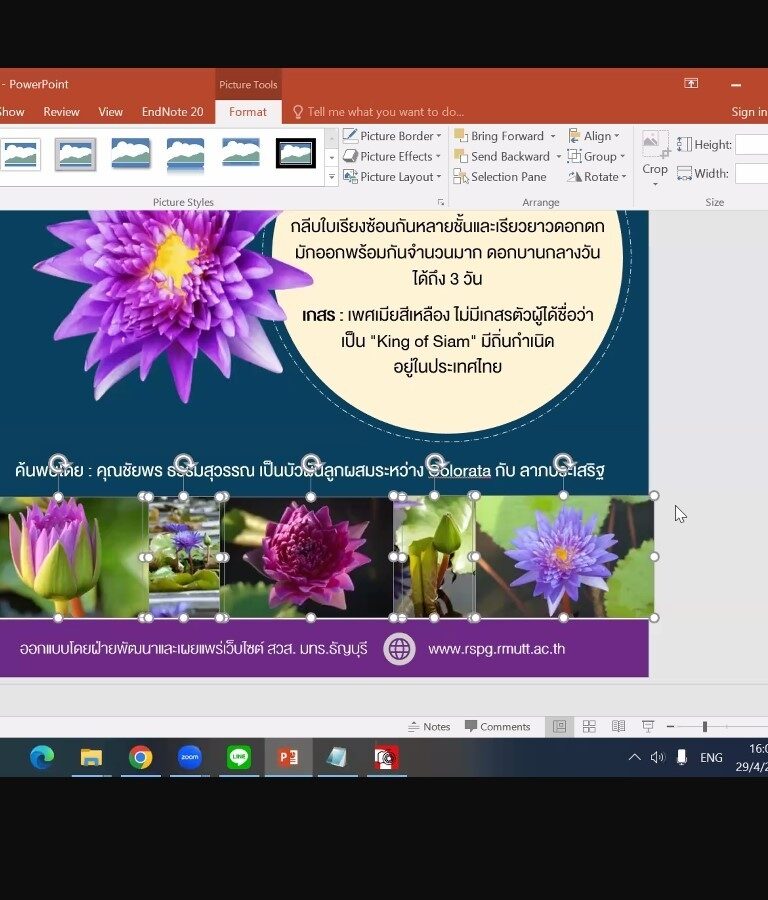Open the Group dropdown
The image size is (768, 900).
(596, 156)
